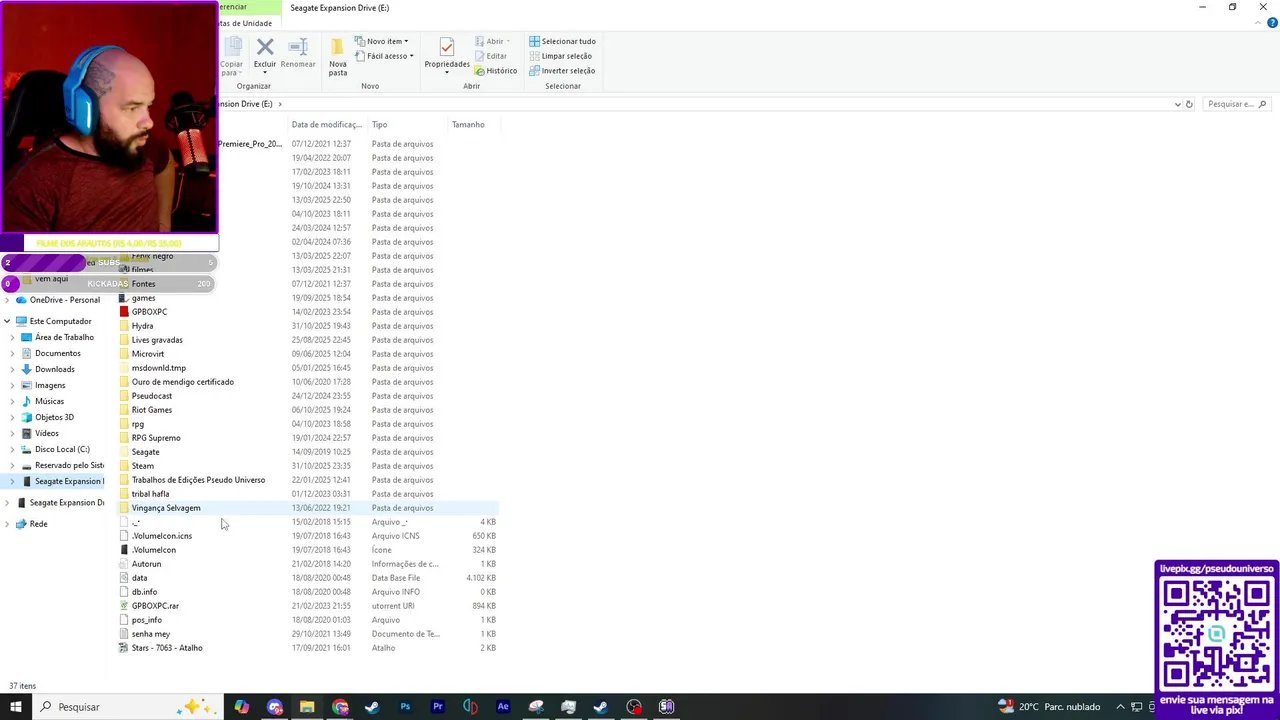This screenshot has width=1280, height=720.
Task: Select the db.info file
Action: (144, 592)
